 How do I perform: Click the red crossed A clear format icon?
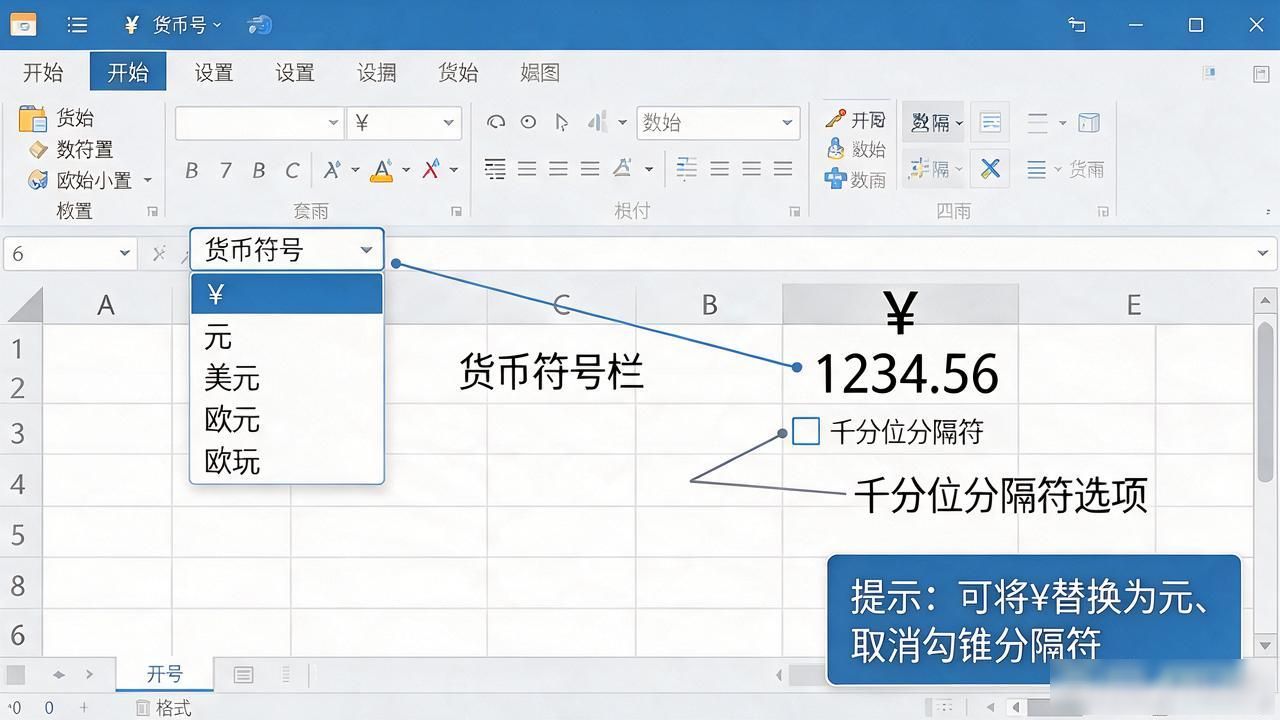[x=431, y=169]
